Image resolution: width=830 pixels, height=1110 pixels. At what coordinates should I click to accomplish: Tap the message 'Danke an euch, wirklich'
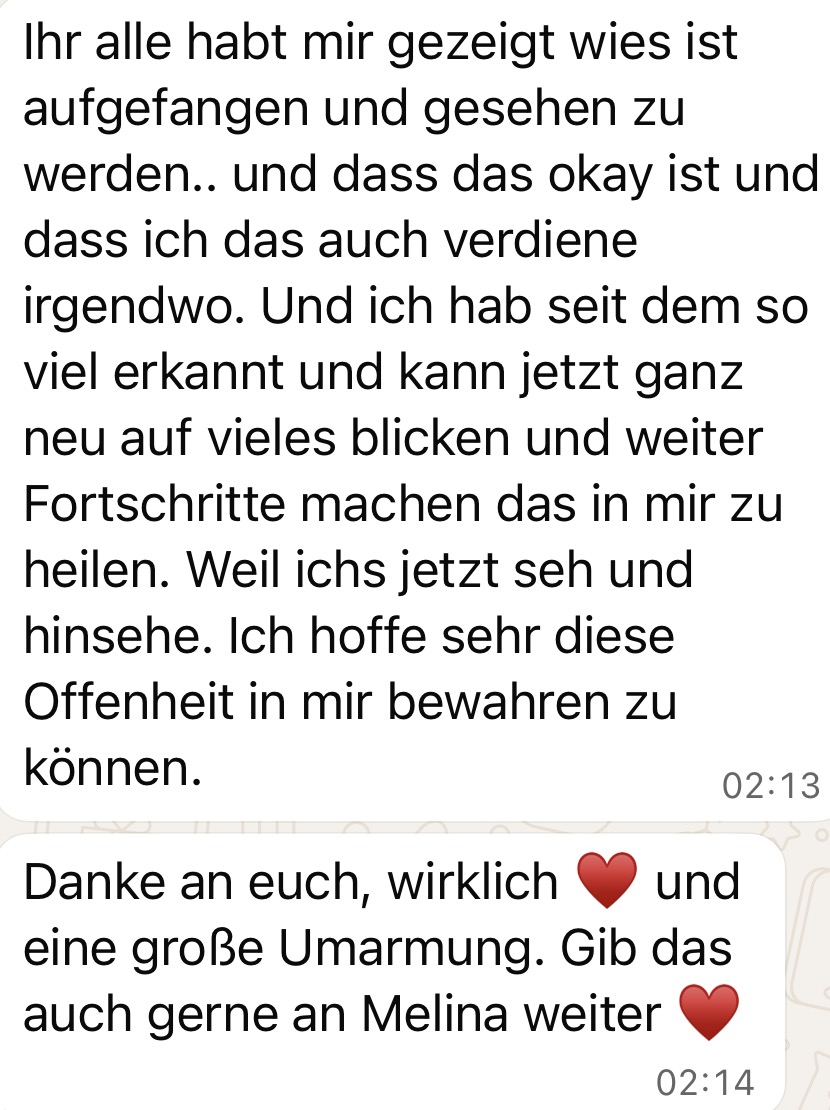392,972
